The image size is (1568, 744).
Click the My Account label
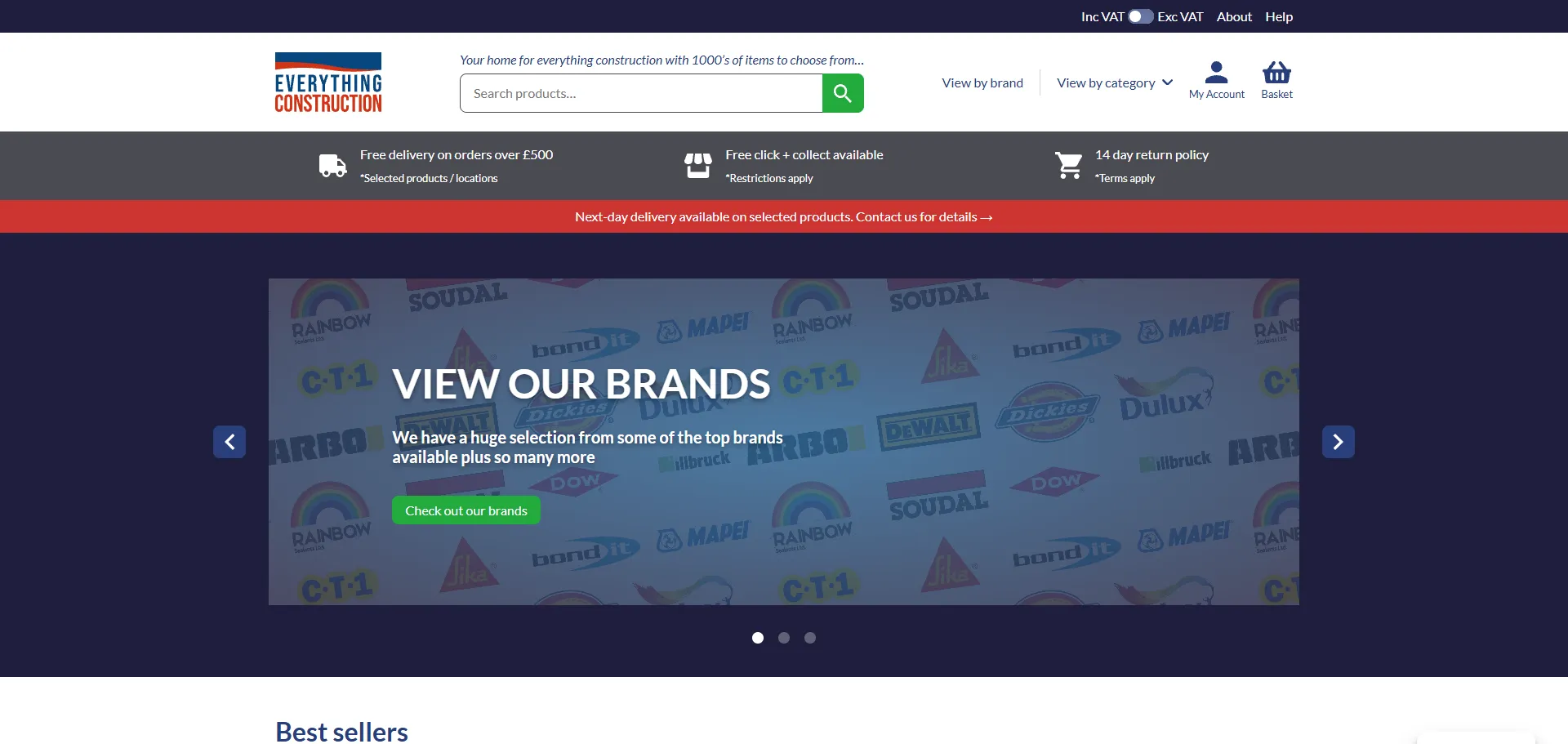pyautogui.click(x=1217, y=94)
